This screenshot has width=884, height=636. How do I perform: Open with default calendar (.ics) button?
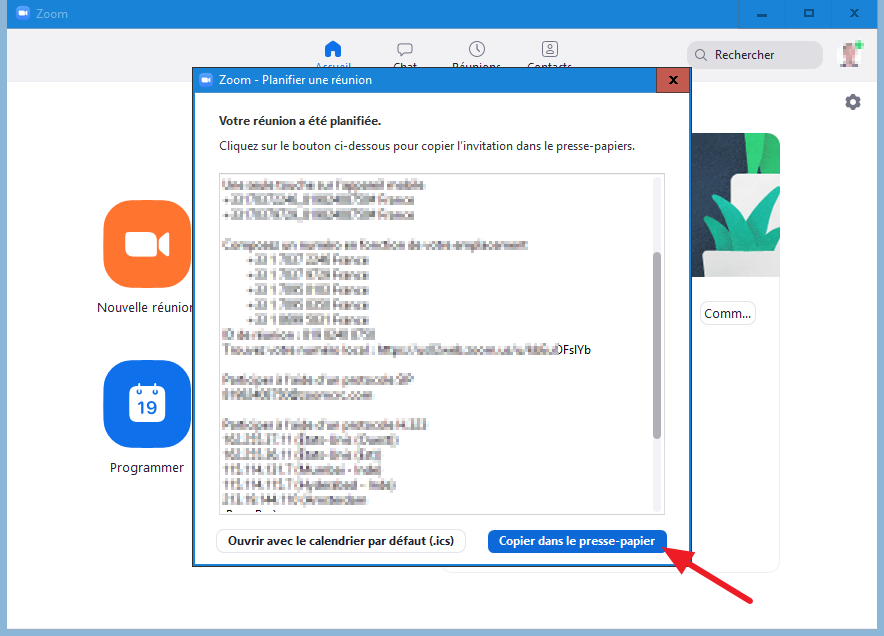pos(341,541)
